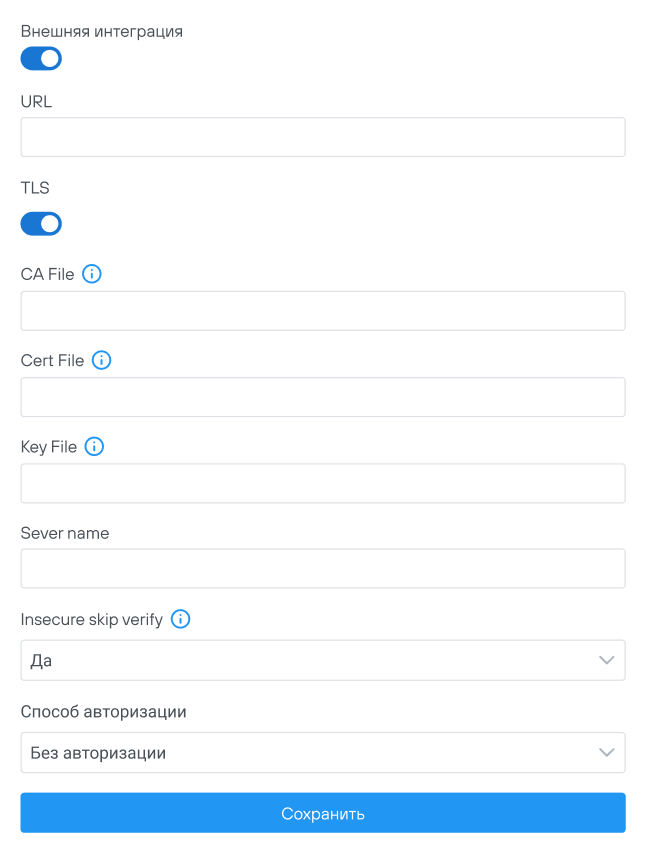
Task: Click the Способ авторизации label
Action: [x=103, y=712]
